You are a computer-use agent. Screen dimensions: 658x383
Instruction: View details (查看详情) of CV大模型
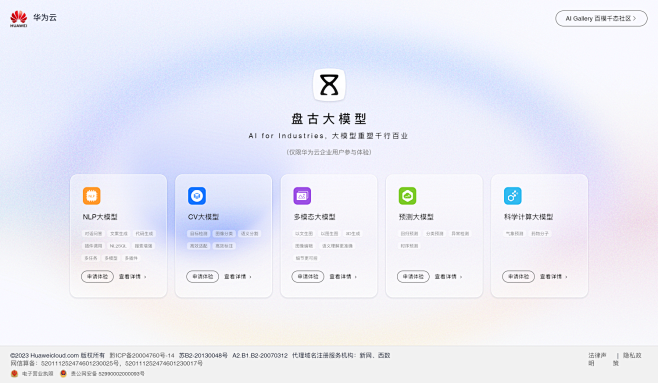tap(238, 277)
